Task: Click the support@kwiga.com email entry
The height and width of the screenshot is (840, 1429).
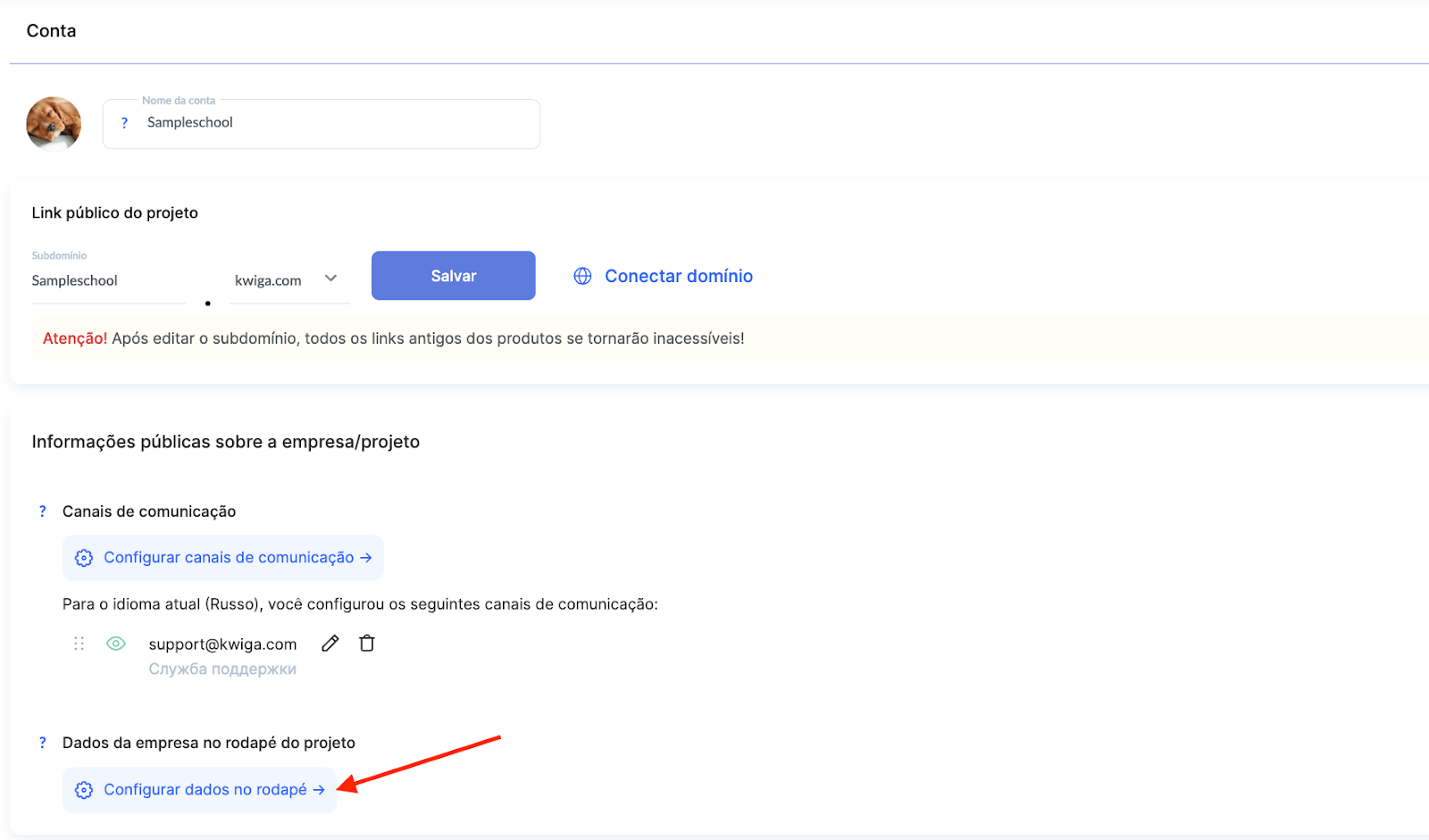Action: click(222, 645)
